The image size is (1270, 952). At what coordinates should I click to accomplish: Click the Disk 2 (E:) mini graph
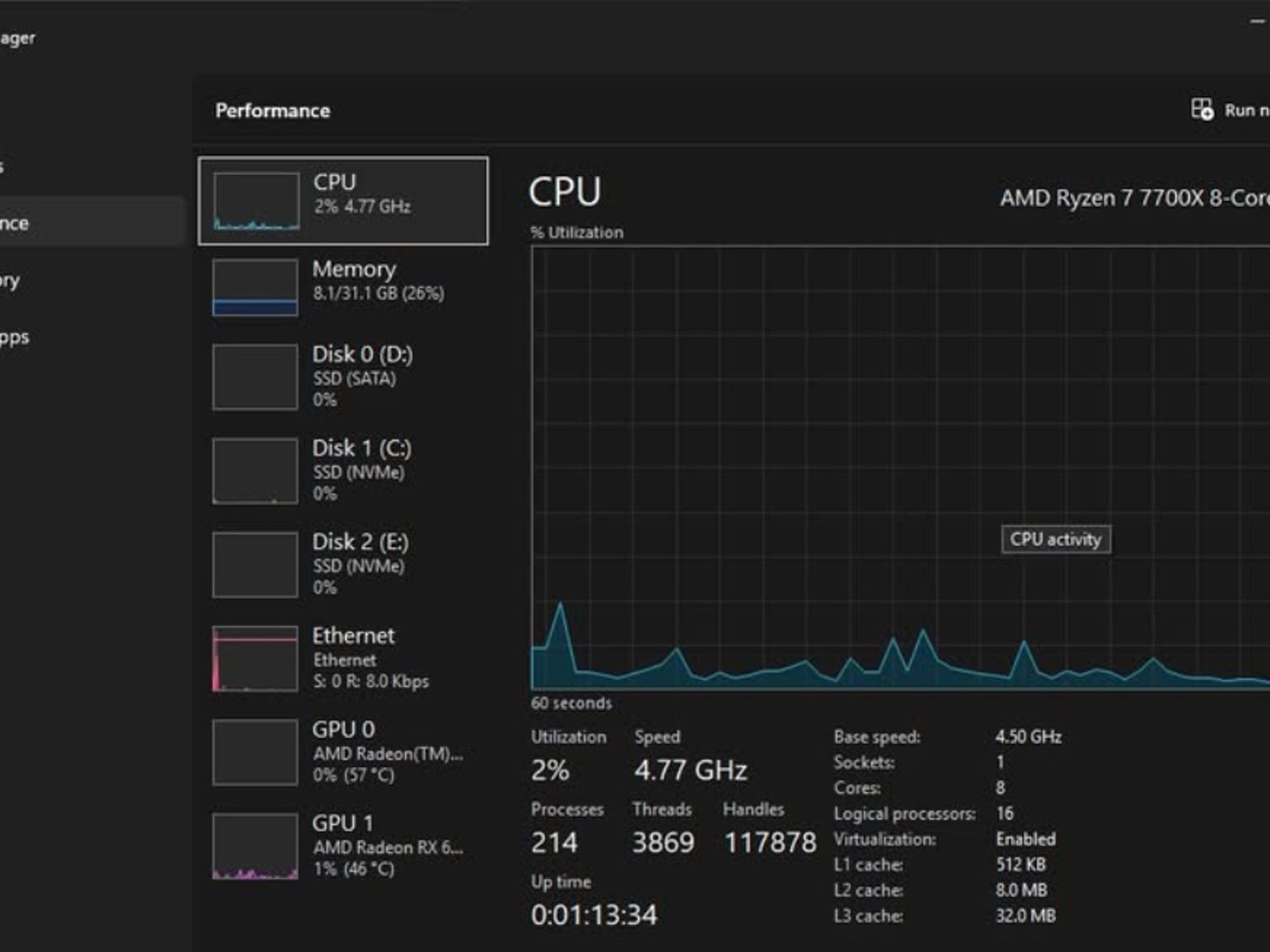click(x=255, y=565)
